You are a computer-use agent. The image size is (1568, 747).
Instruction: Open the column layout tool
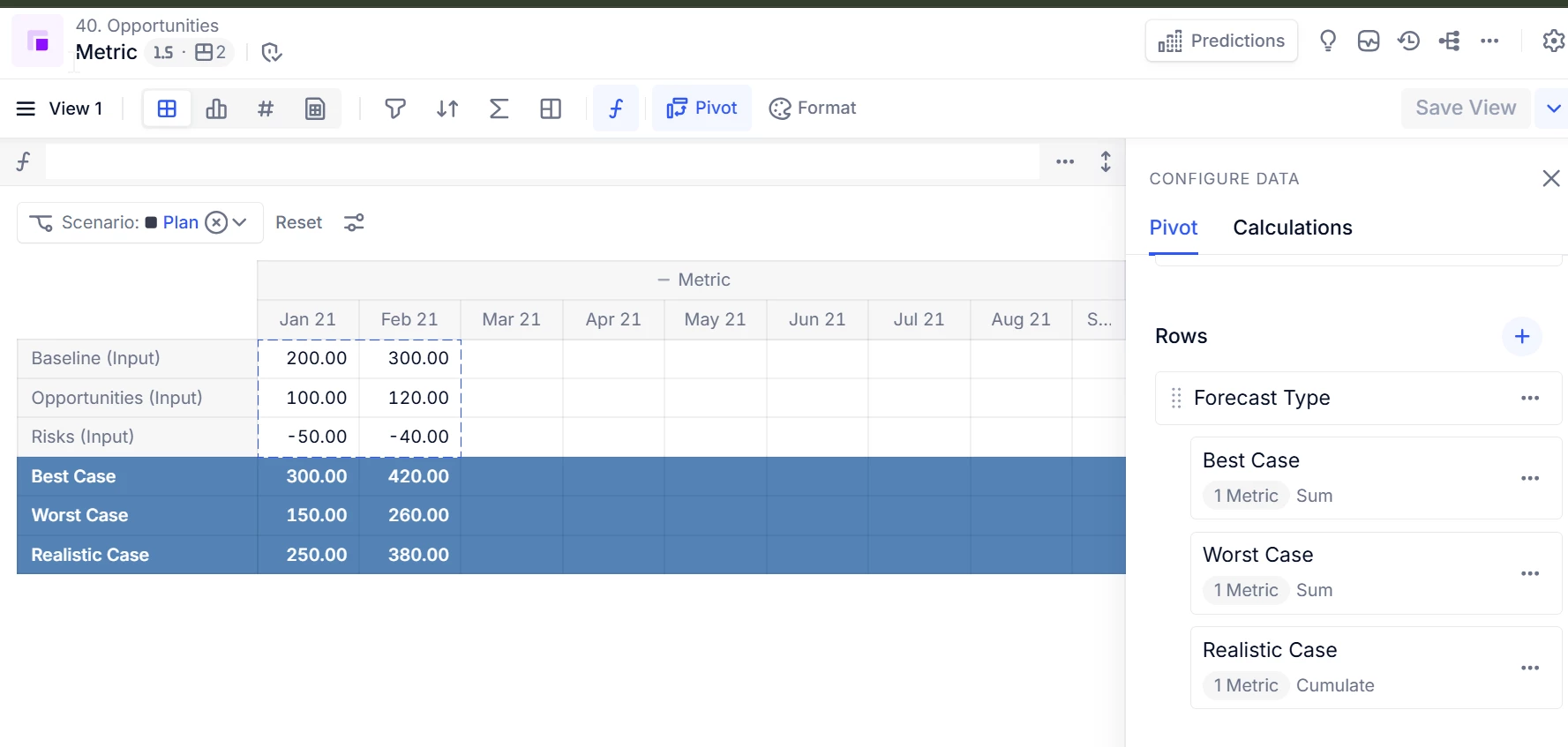(x=551, y=108)
